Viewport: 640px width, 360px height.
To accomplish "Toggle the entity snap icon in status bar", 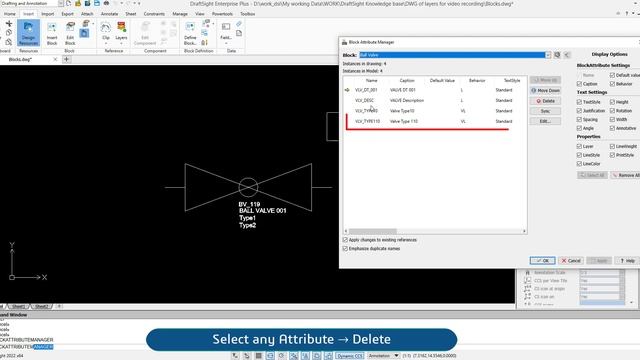I will [293, 356].
